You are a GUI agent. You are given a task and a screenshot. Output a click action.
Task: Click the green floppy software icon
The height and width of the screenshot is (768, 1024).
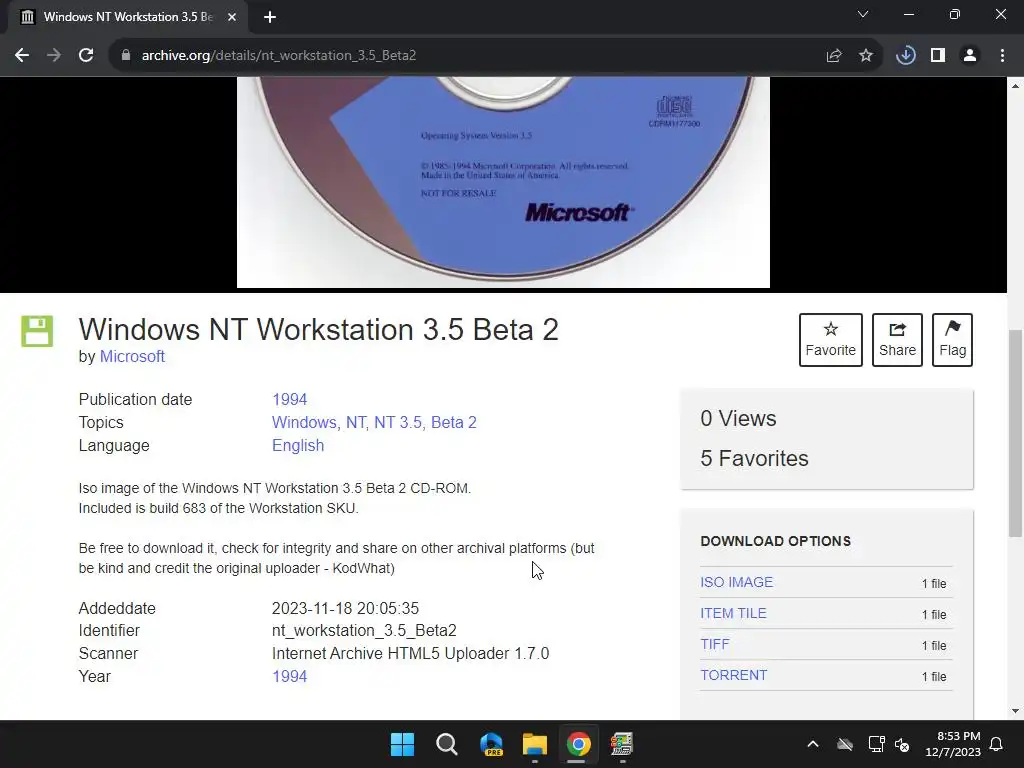37,331
